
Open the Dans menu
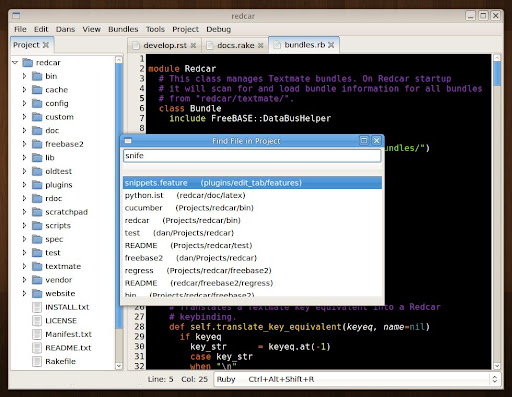65,29
